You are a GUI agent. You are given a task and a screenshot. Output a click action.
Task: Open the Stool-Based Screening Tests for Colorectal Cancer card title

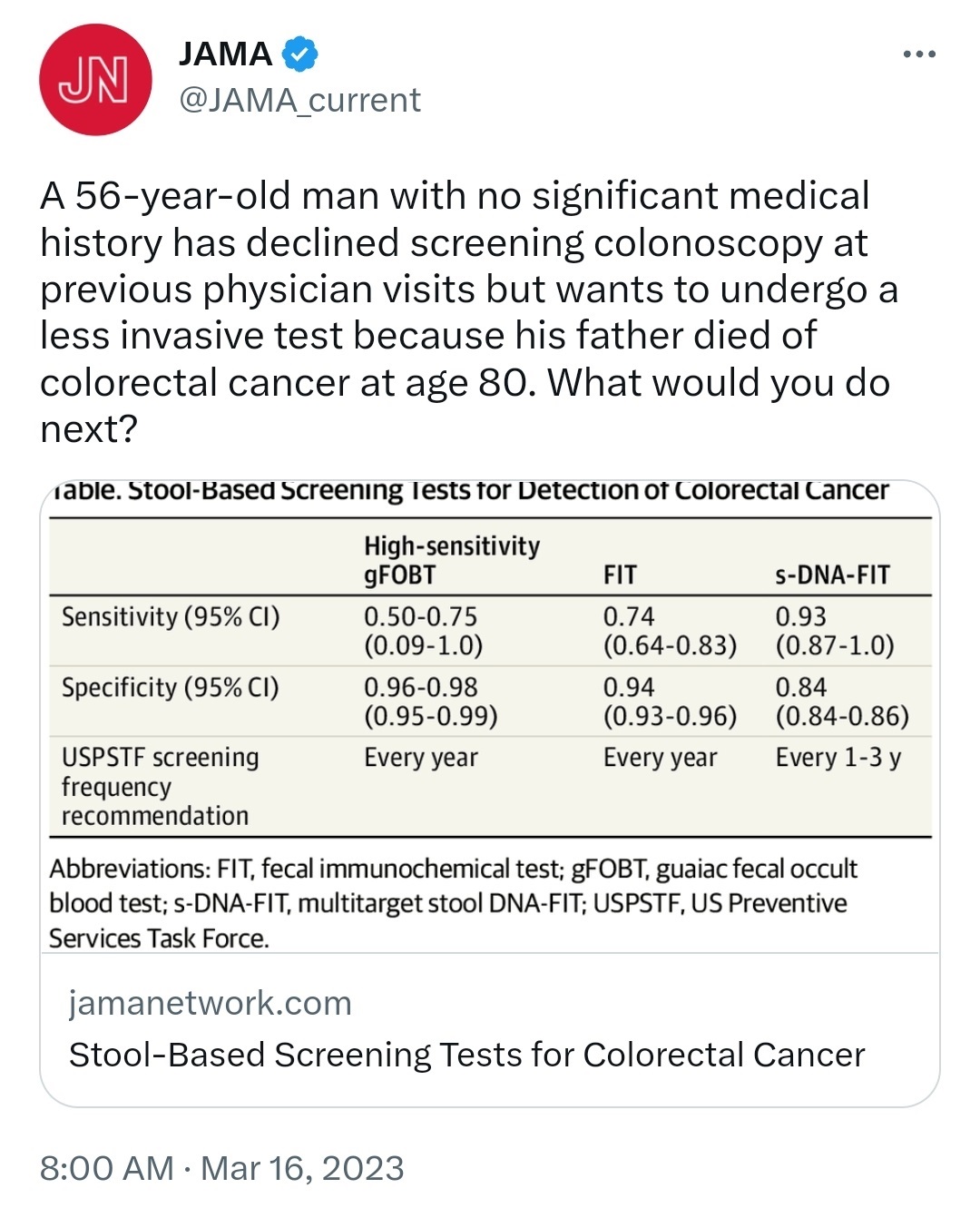pos(467,1055)
